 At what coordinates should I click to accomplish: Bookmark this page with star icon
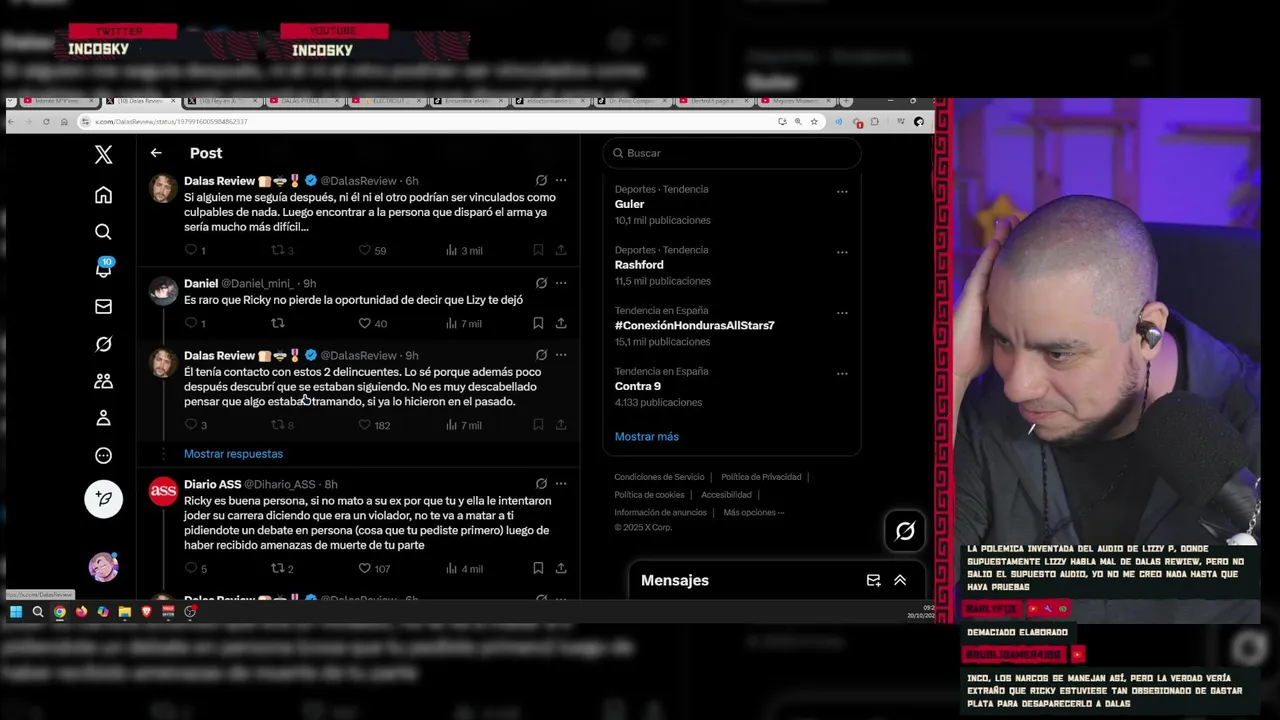[x=814, y=122]
